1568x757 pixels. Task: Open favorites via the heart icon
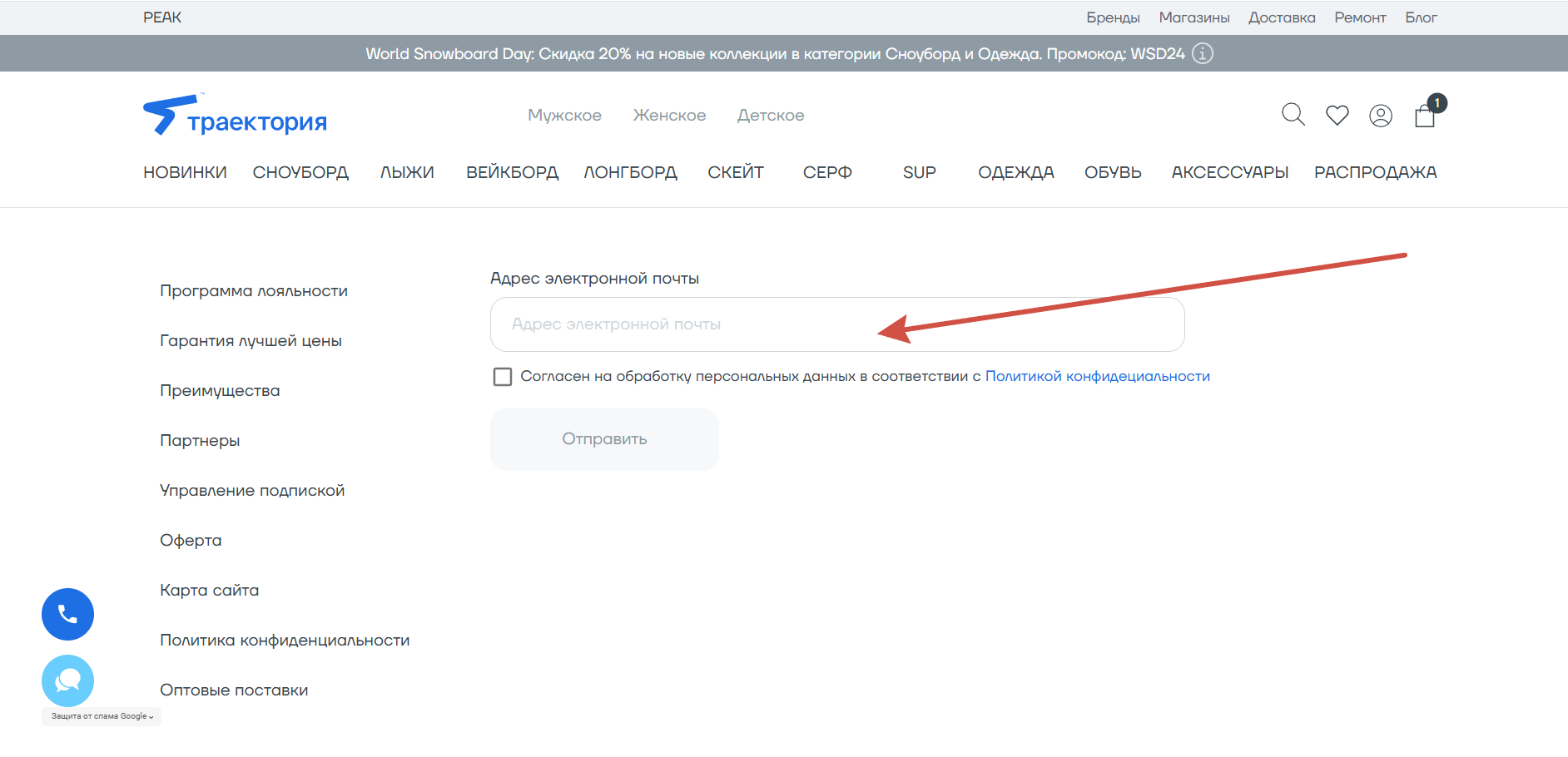1337,116
